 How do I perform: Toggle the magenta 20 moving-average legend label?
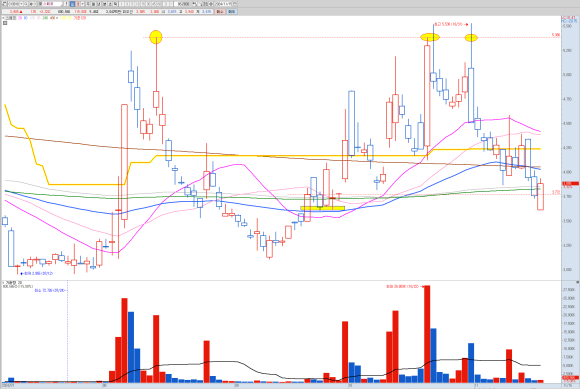[x=20, y=18]
